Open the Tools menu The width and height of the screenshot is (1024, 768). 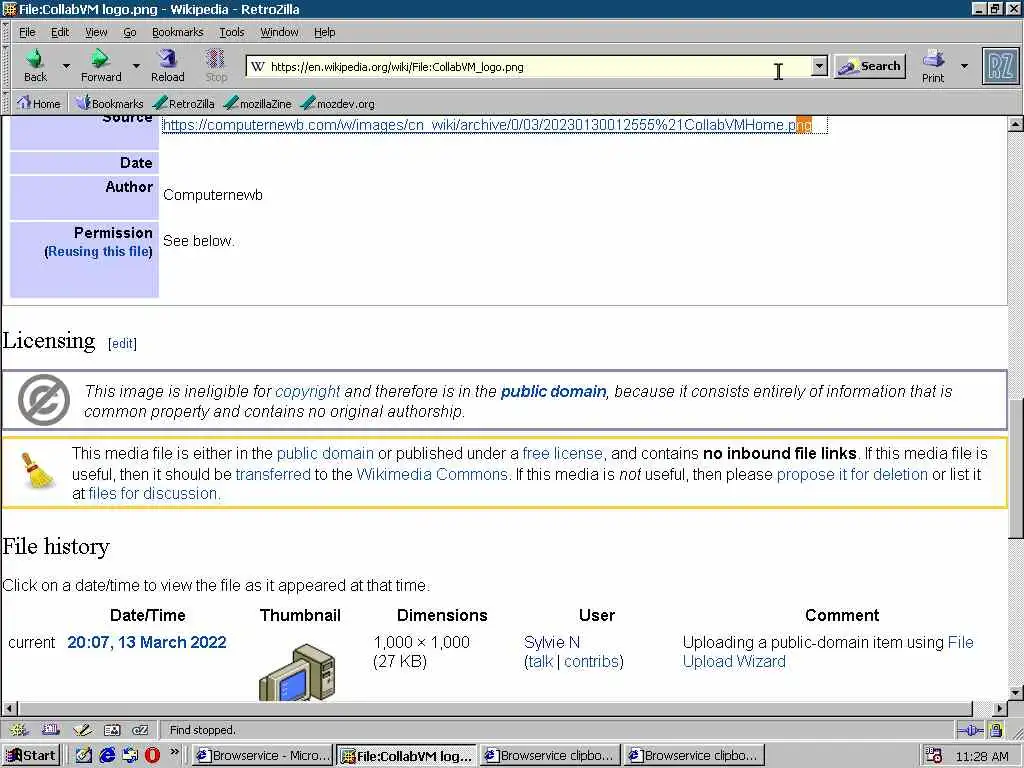click(231, 32)
